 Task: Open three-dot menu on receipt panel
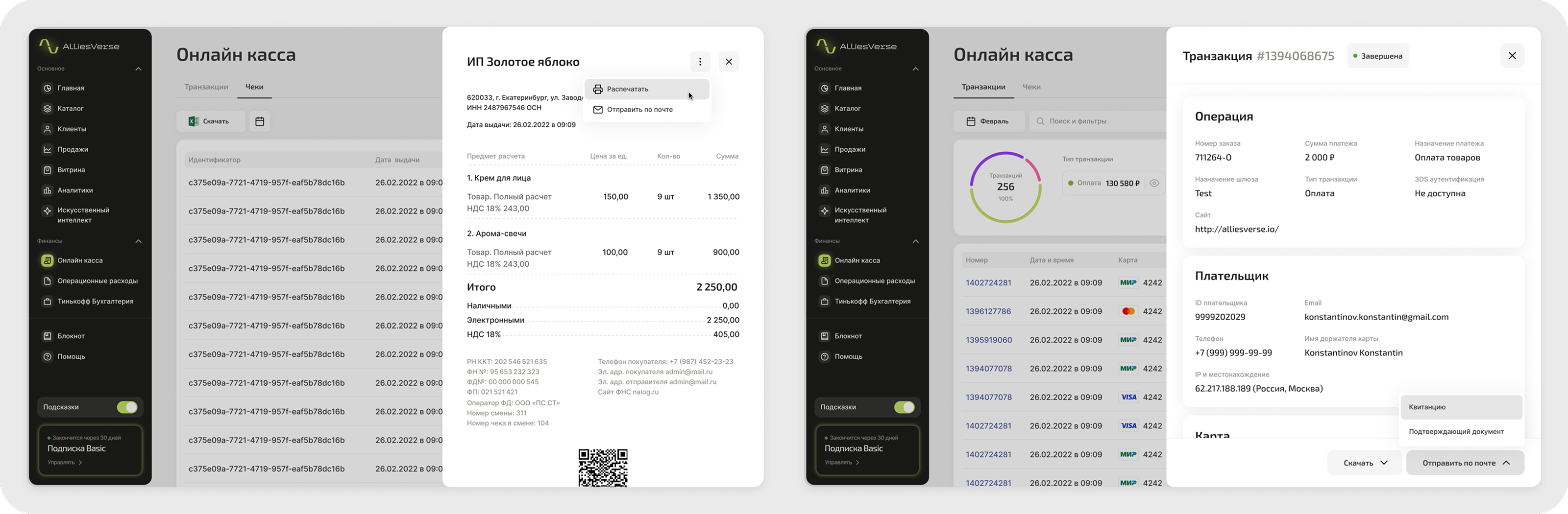click(x=700, y=62)
